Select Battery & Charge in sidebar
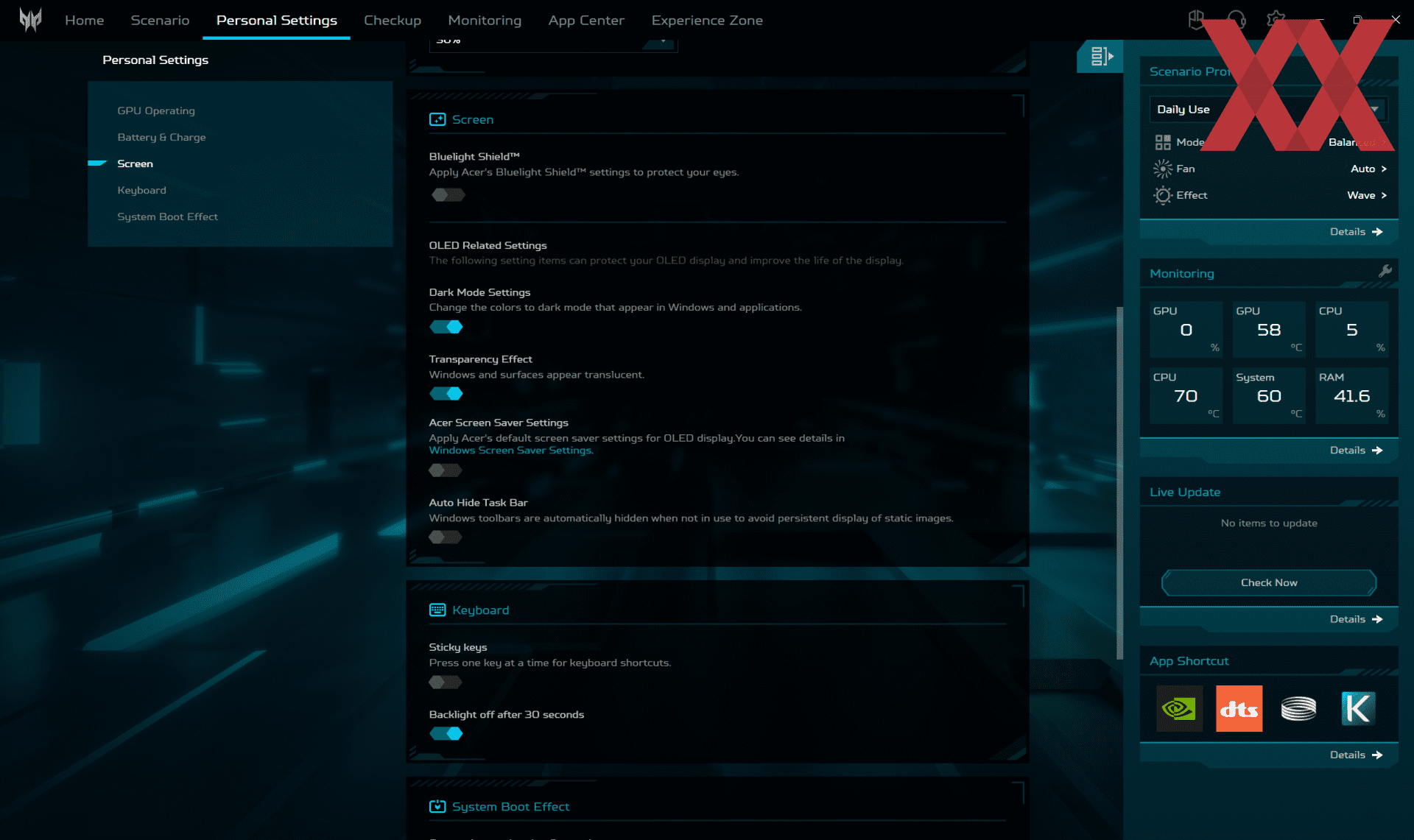1414x840 pixels. (x=161, y=137)
